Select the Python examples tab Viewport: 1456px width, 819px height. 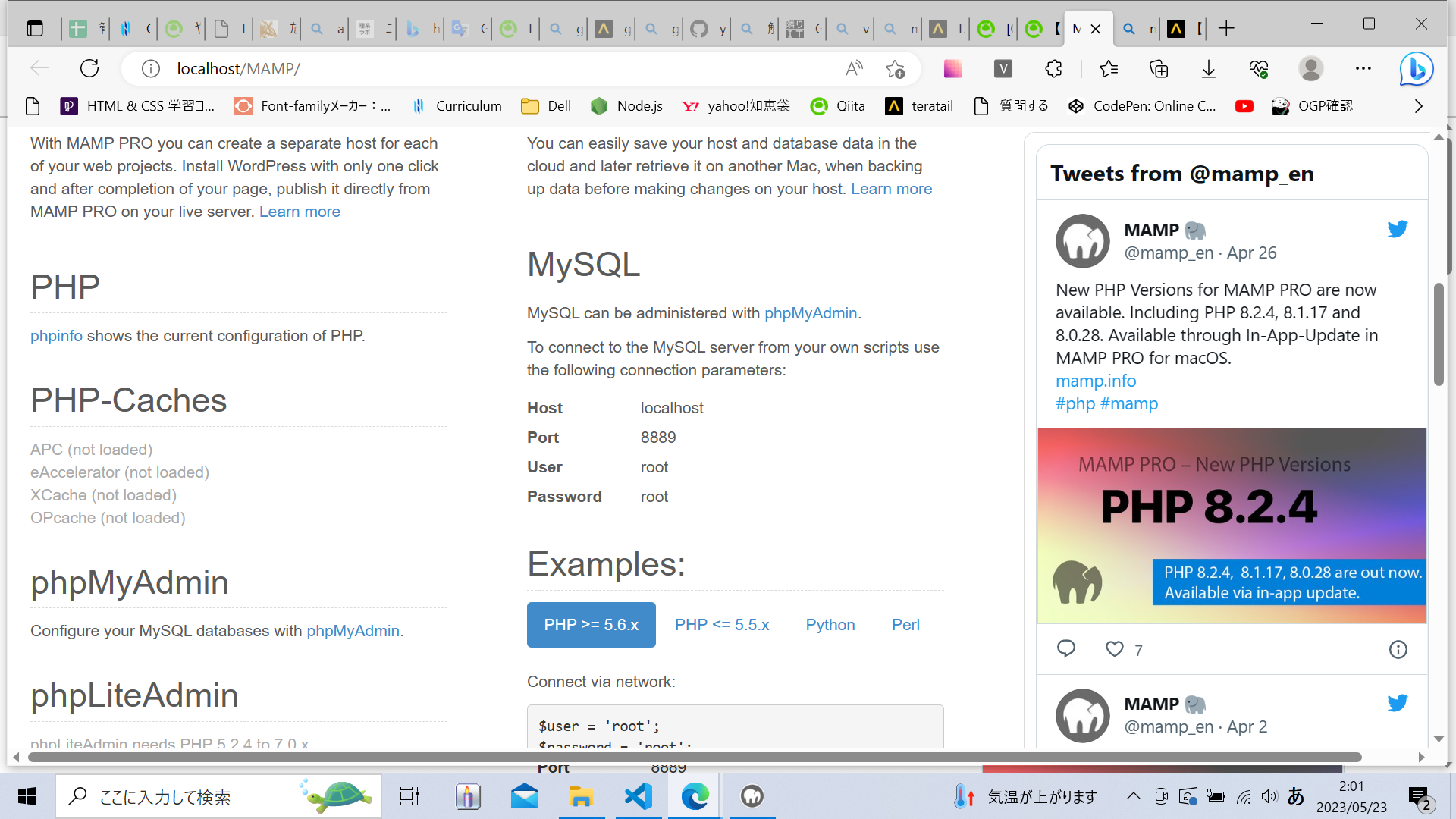pos(830,625)
